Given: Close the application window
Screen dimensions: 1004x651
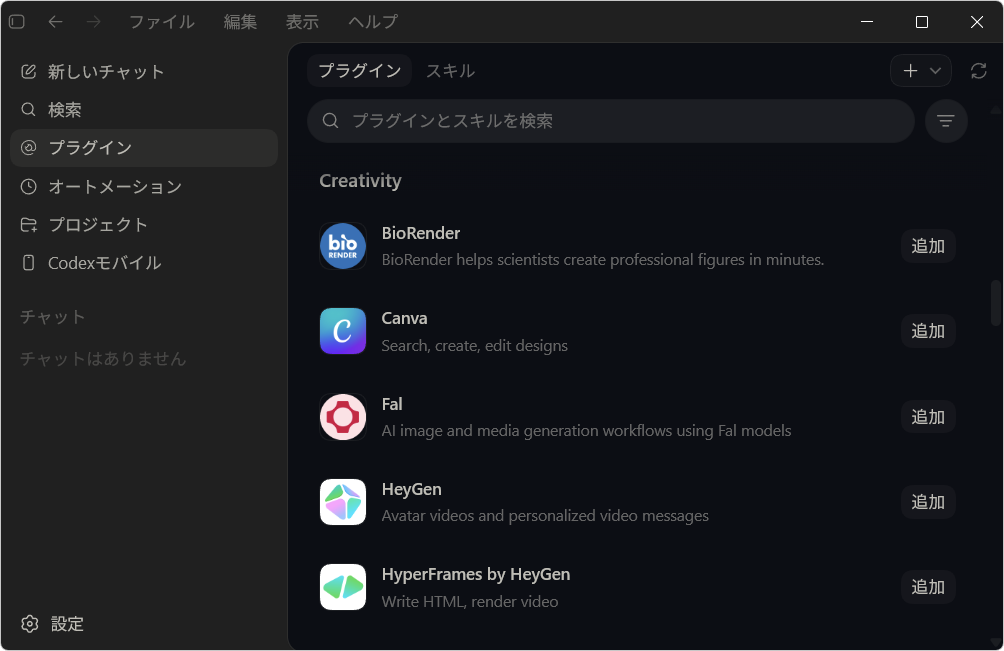Looking at the screenshot, I should (x=976, y=22).
